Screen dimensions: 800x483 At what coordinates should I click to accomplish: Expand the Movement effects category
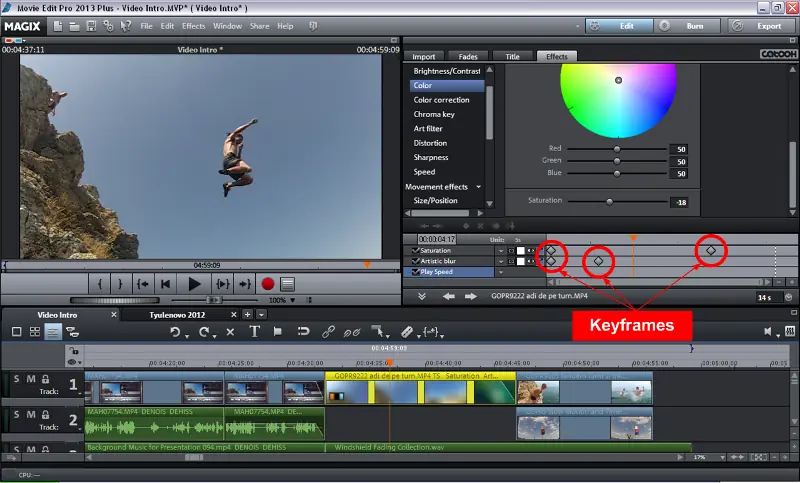point(479,187)
